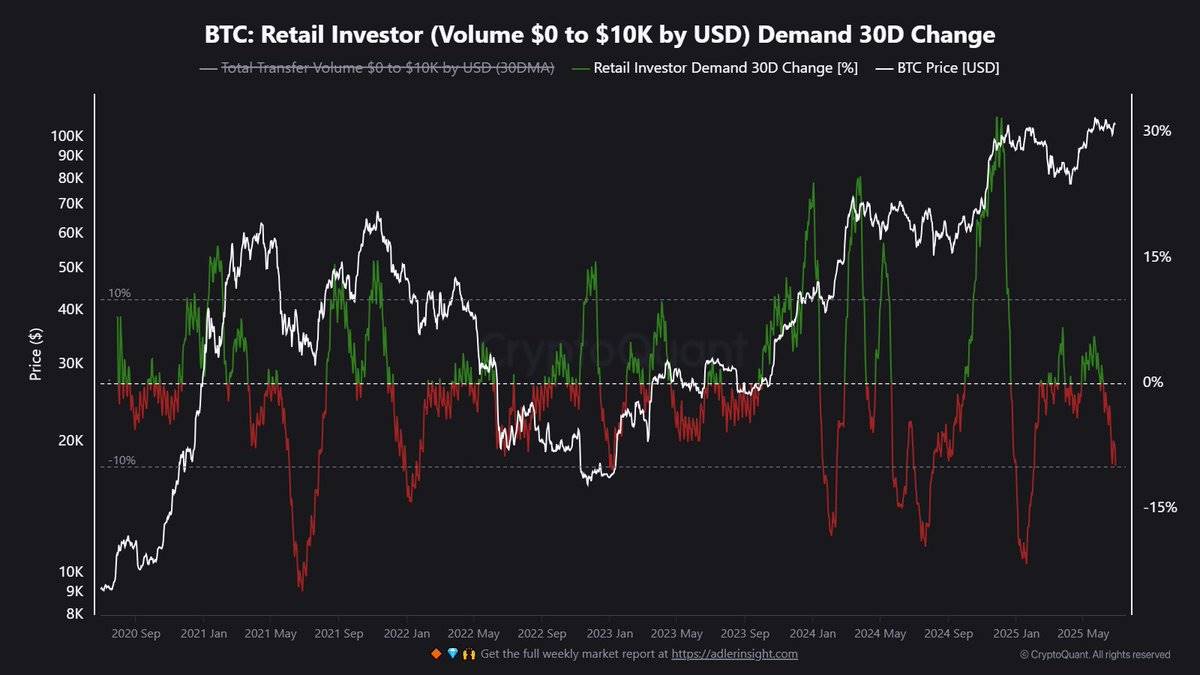Click the green legend line marker
Image resolution: width=1200 pixels, height=675 pixels.
pyautogui.click(x=580, y=69)
